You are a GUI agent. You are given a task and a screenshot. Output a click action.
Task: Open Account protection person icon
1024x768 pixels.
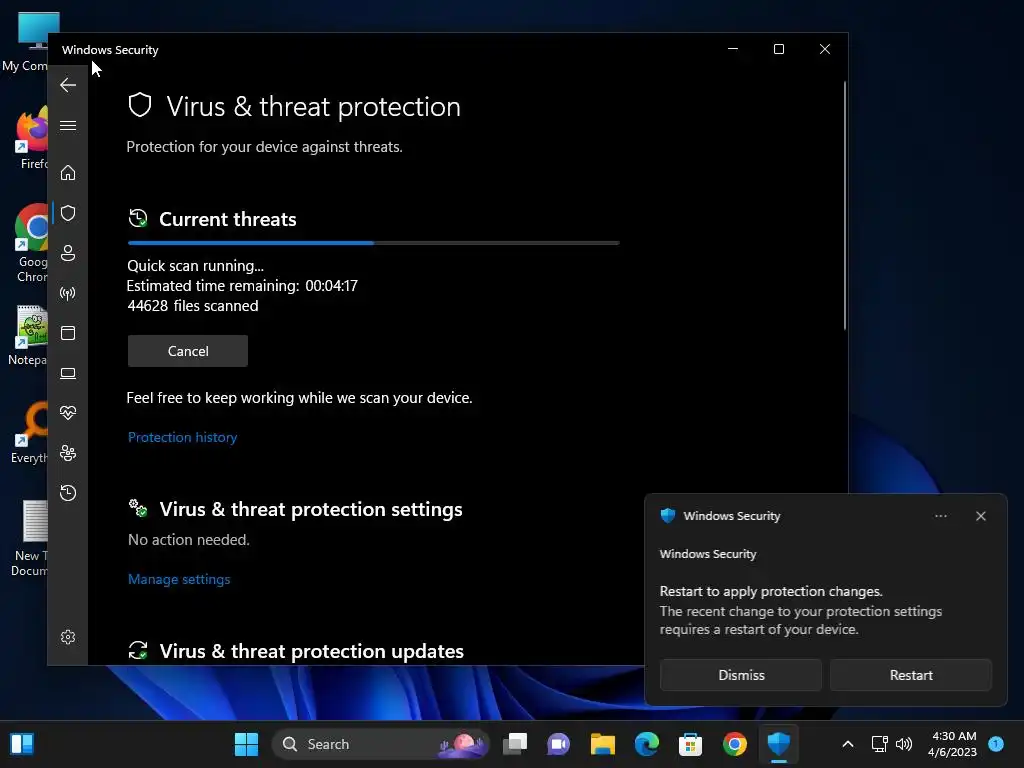(x=68, y=253)
